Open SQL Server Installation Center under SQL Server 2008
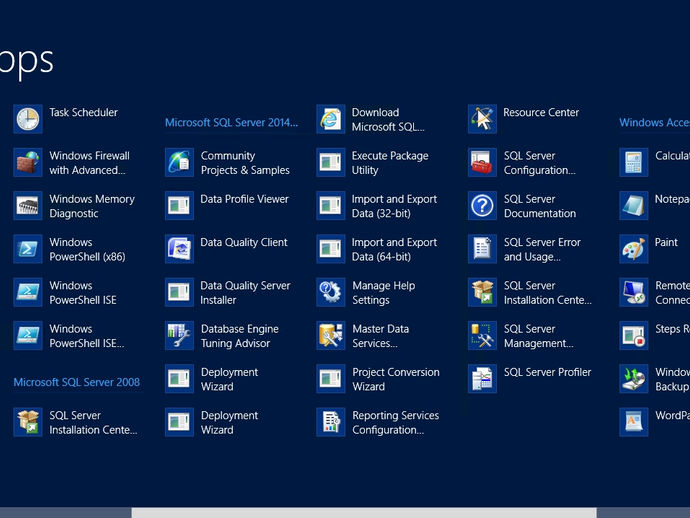The width and height of the screenshot is (690, 518). [x=76, y=422]
